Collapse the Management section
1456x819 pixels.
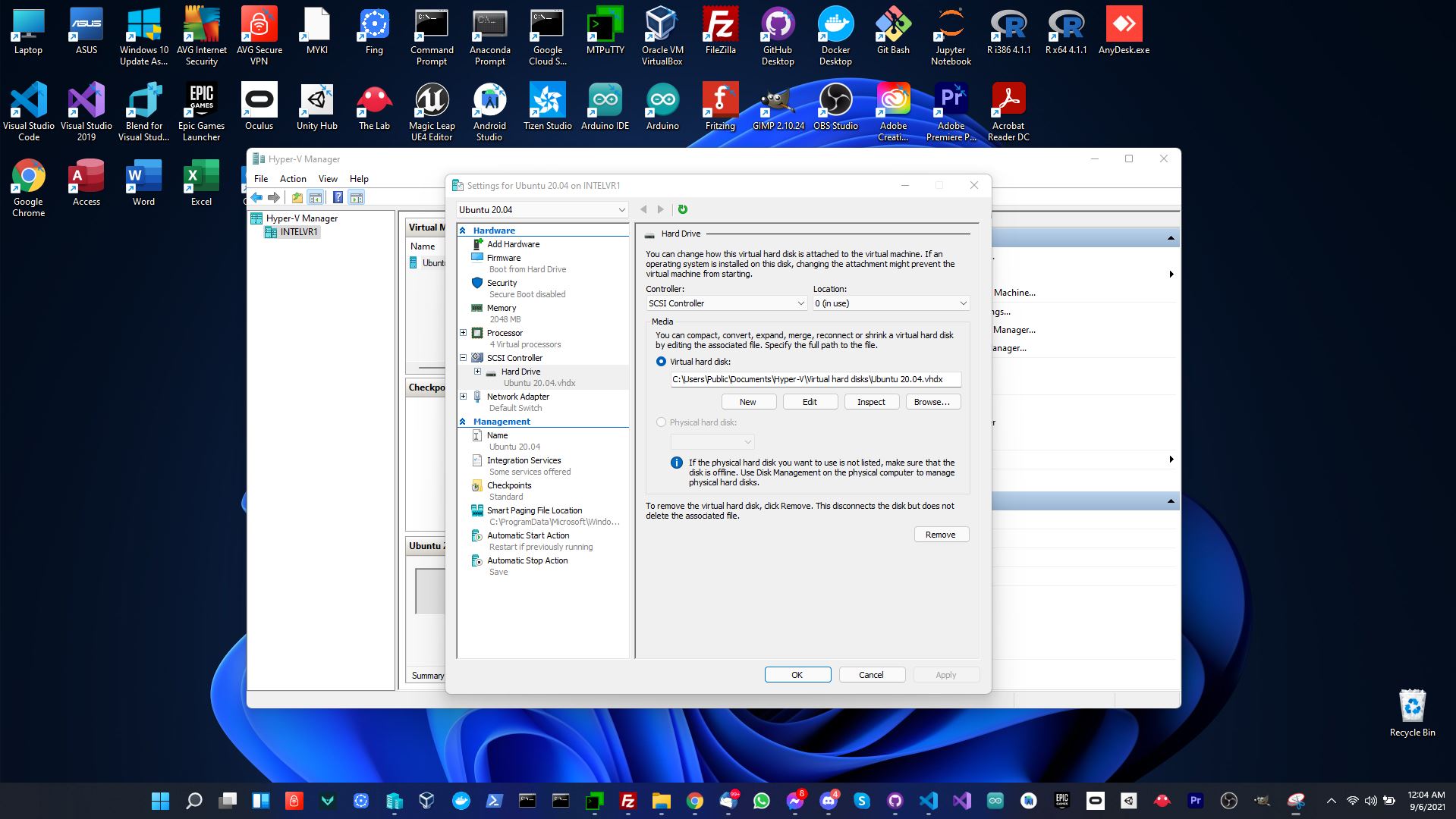[x=463, y=422]
